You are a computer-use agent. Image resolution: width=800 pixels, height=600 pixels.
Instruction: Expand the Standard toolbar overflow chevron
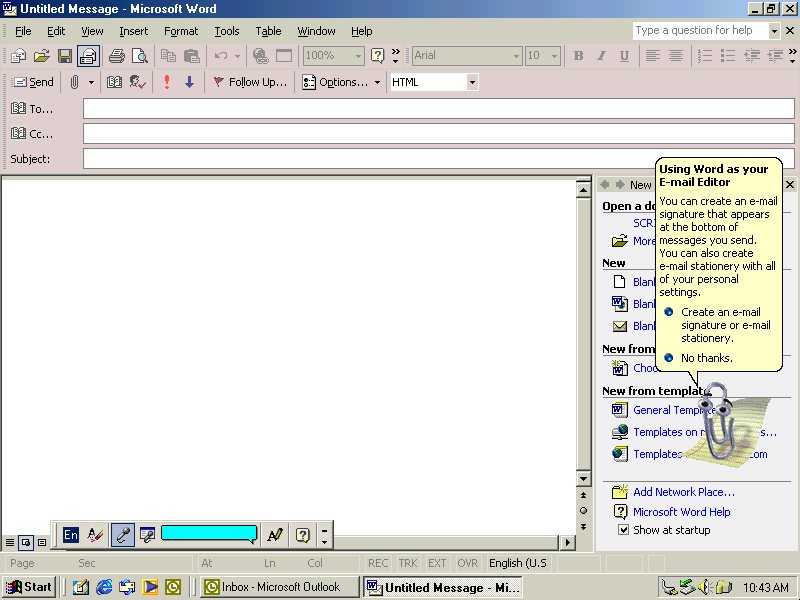[395, 56]
